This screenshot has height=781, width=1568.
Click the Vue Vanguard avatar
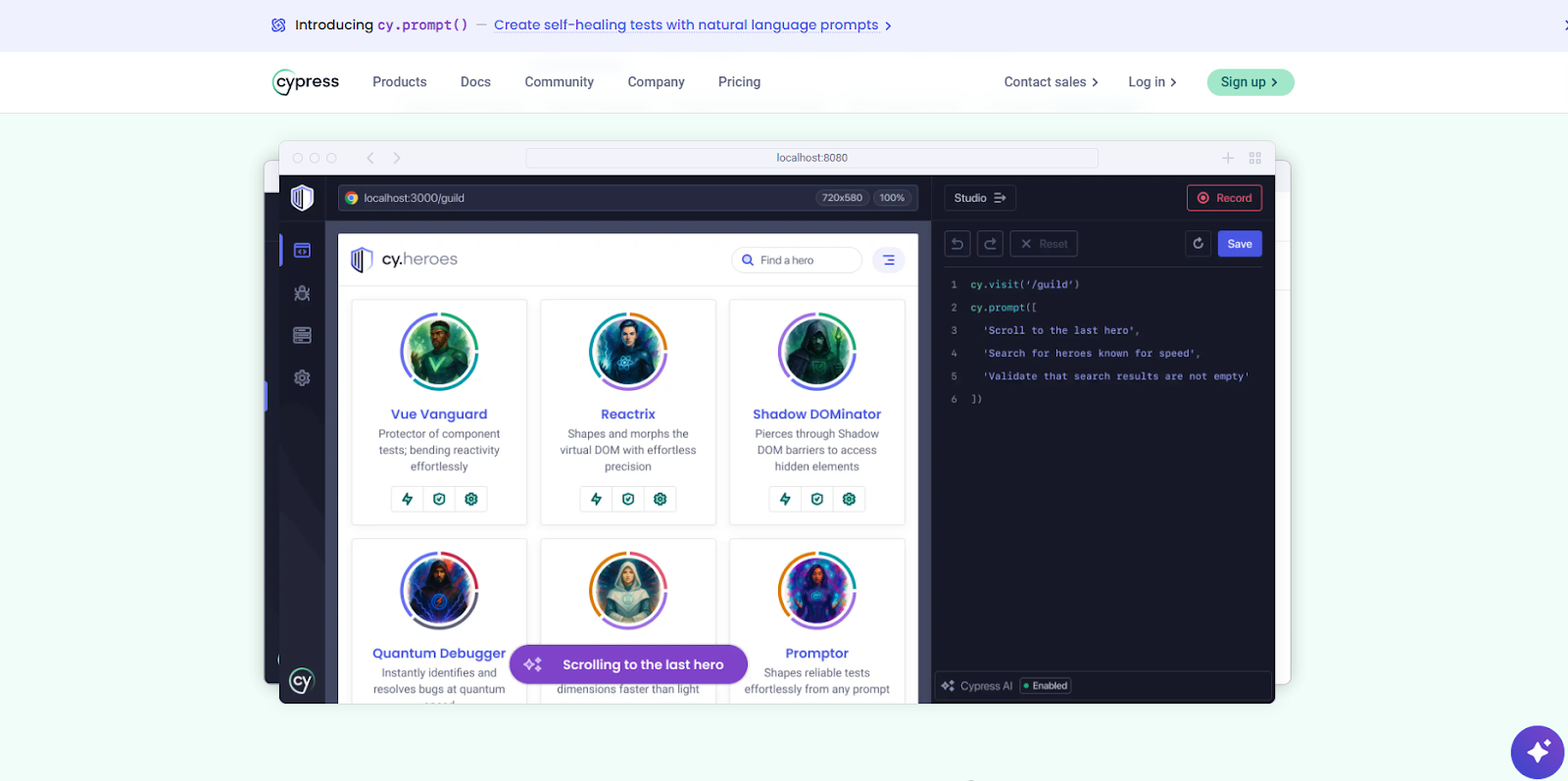(439, 352)
